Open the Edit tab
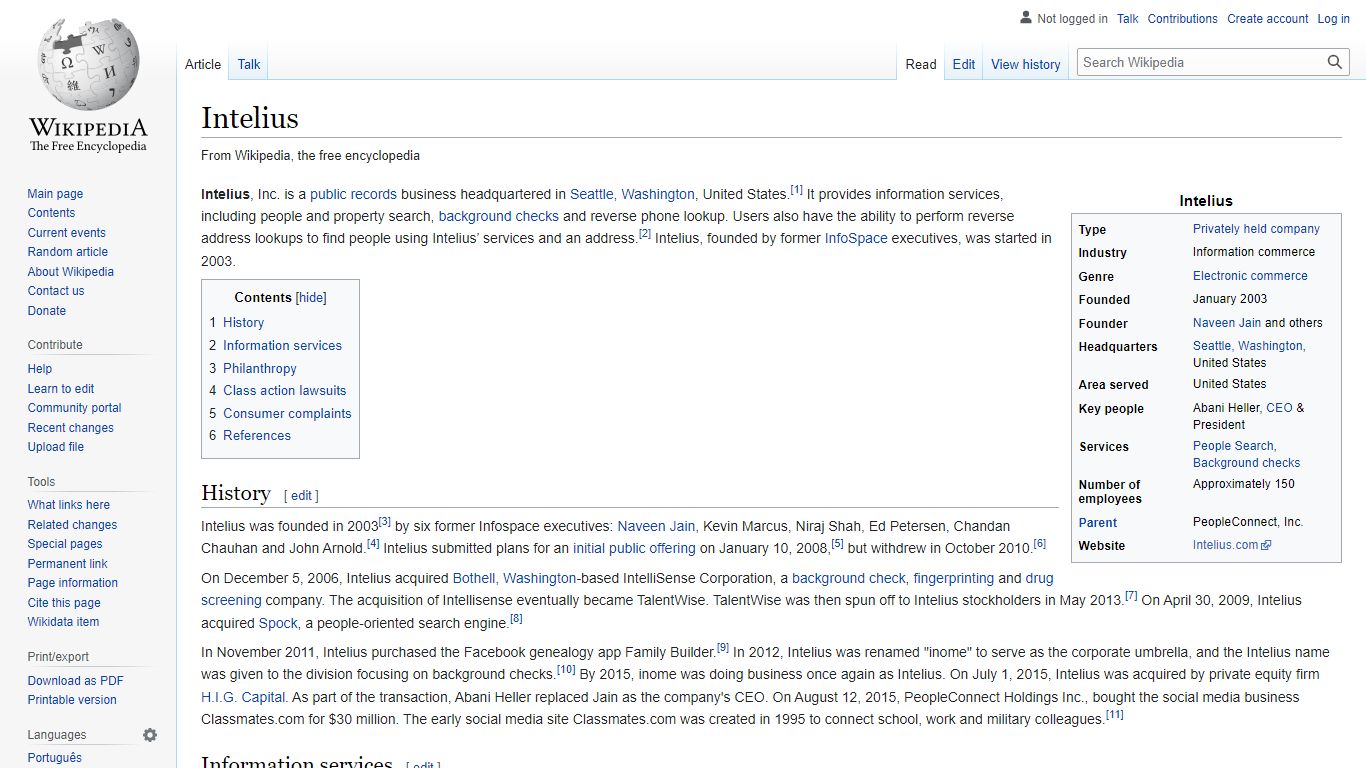This screenshot has width=1366, height=768. pyautogui.click(x=963, y=63)
